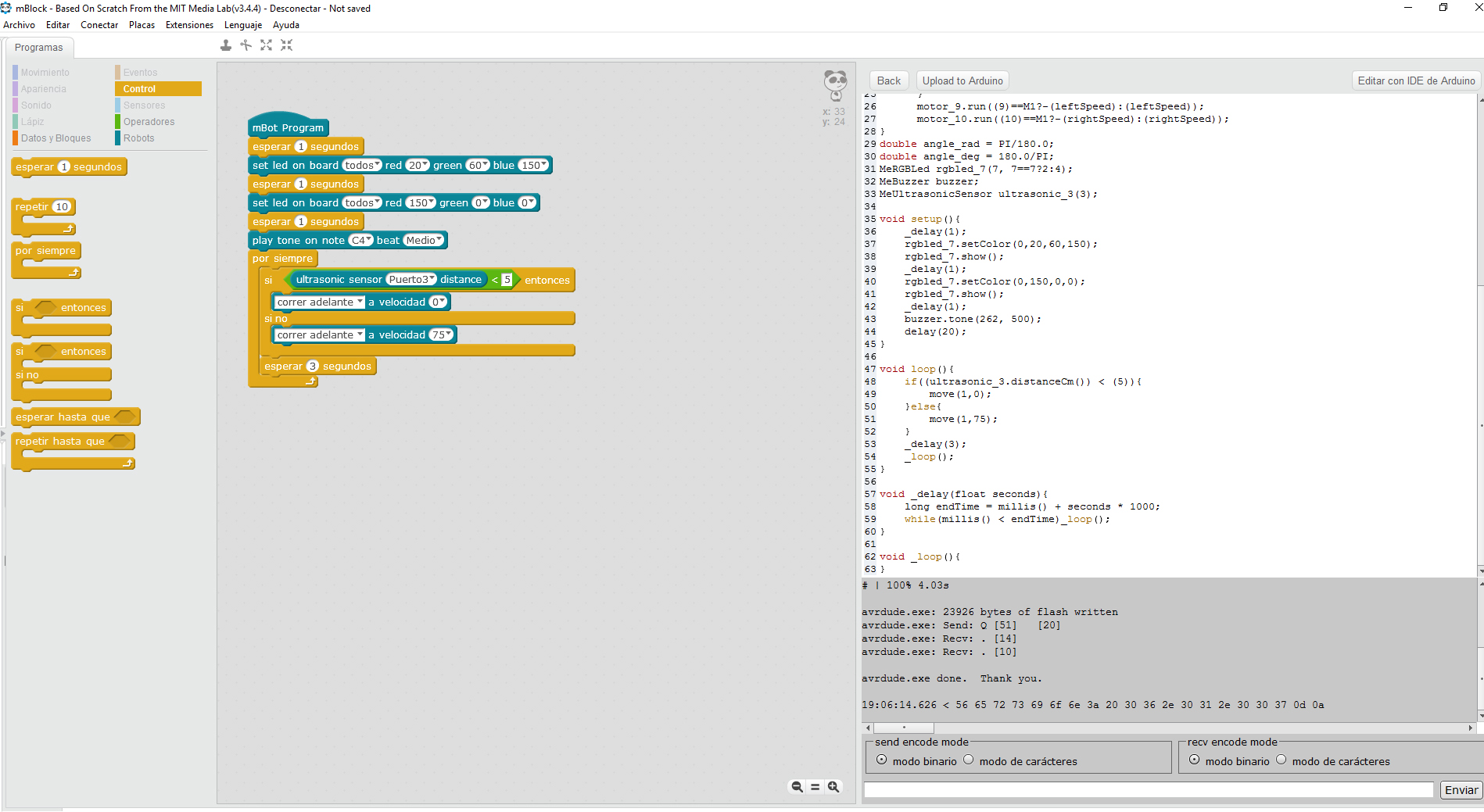This screenshot has height=812, width=1484.
Task: Switch to the Programas tab
Action: click(x=39, y=48)
